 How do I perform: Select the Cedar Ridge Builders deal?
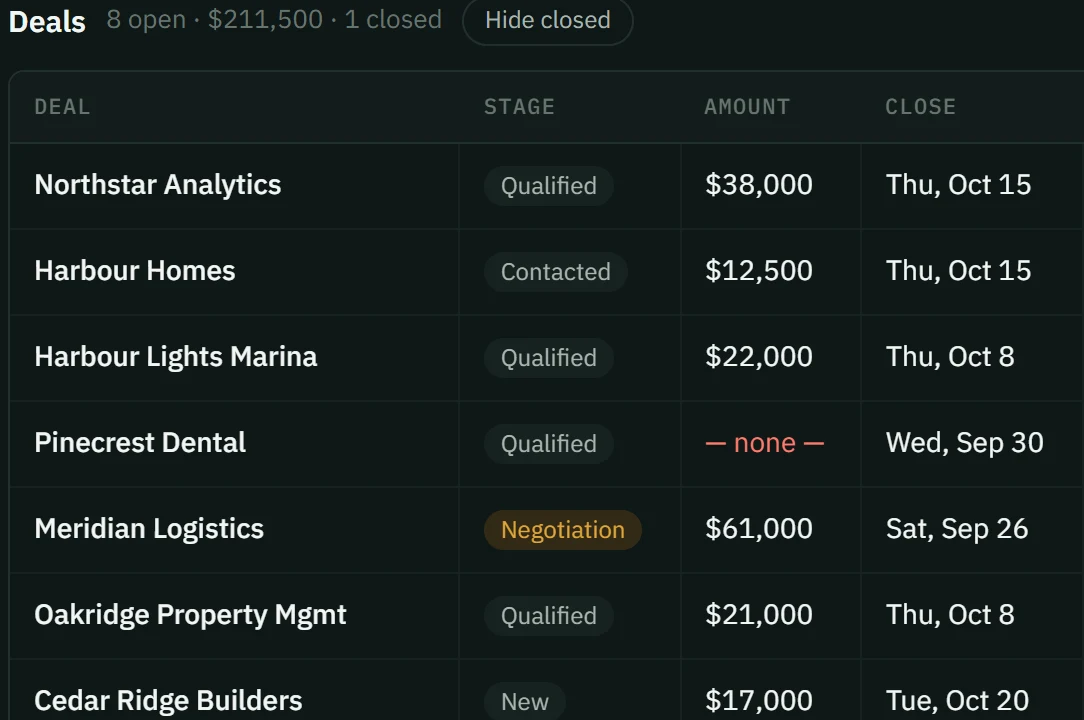pyautogui.click(x=168, y=701)
